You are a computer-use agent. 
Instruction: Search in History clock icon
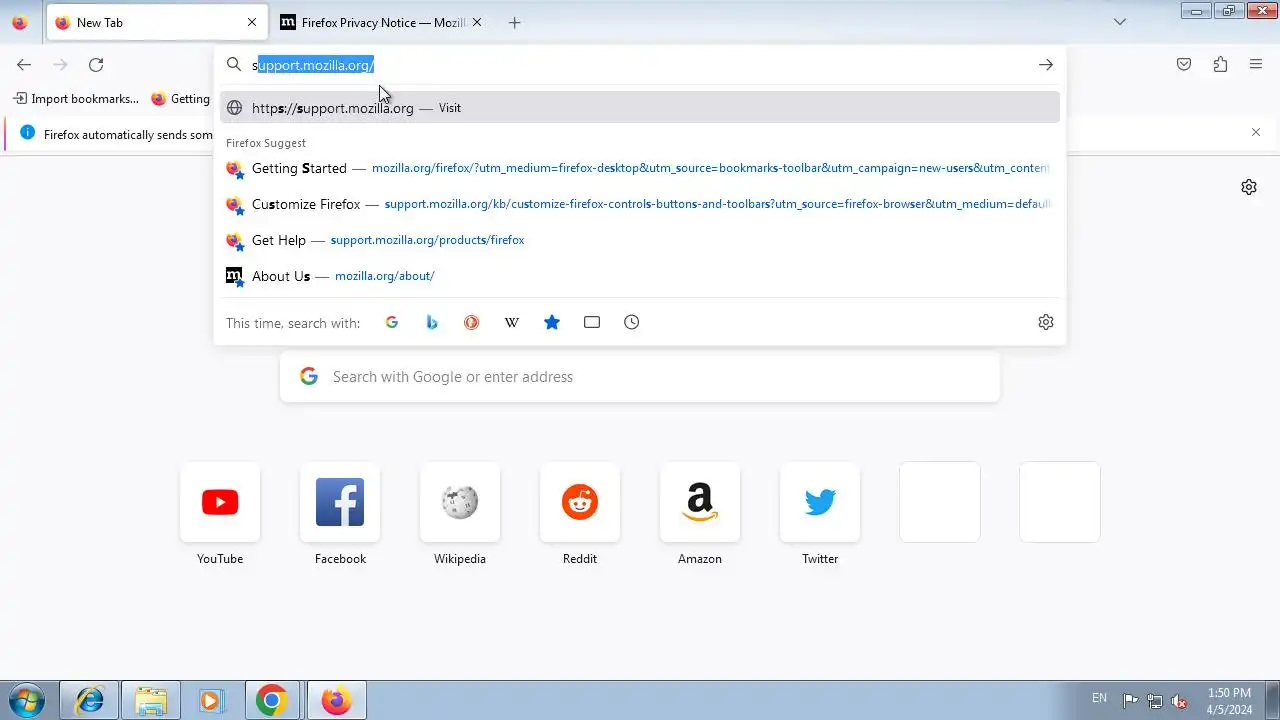[632, 322]
